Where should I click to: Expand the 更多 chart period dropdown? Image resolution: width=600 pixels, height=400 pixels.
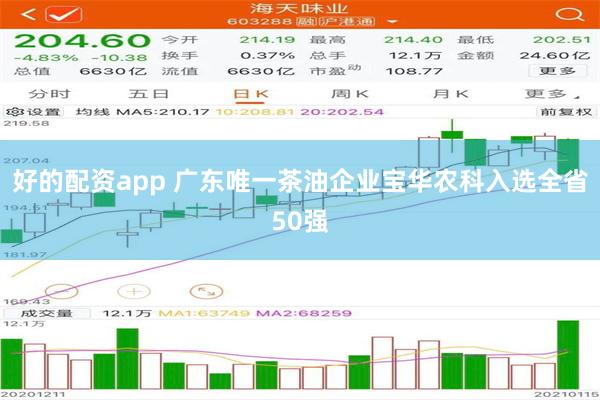click(552, 94)
